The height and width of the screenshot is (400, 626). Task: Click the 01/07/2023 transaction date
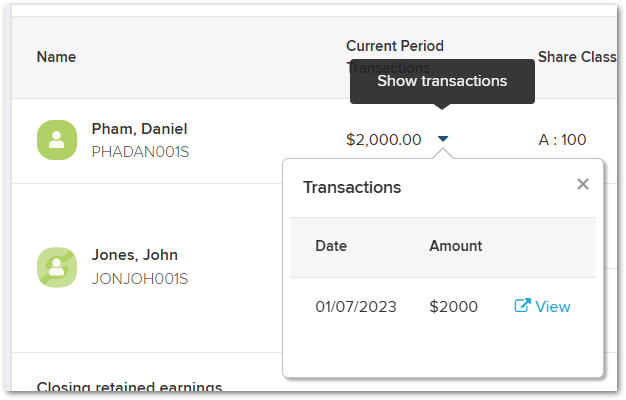coord(356,307)
